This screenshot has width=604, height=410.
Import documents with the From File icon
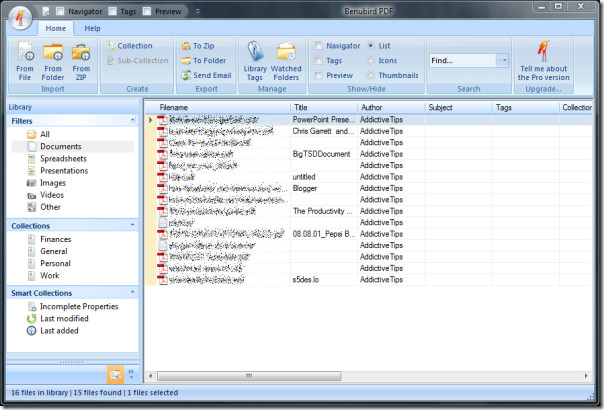[25, 61]
